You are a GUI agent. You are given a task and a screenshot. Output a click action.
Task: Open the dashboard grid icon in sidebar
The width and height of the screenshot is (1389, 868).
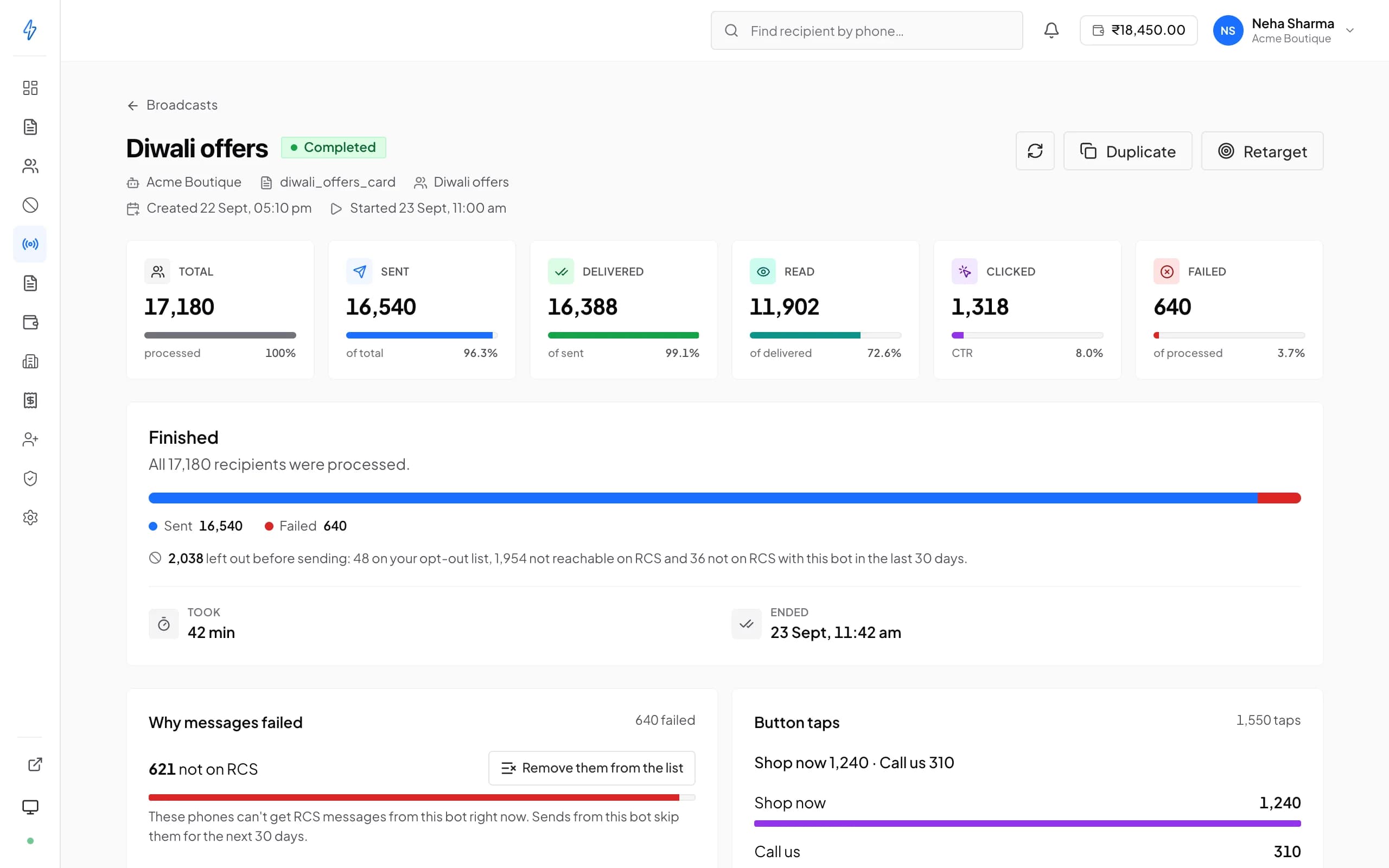pos(30,88)
